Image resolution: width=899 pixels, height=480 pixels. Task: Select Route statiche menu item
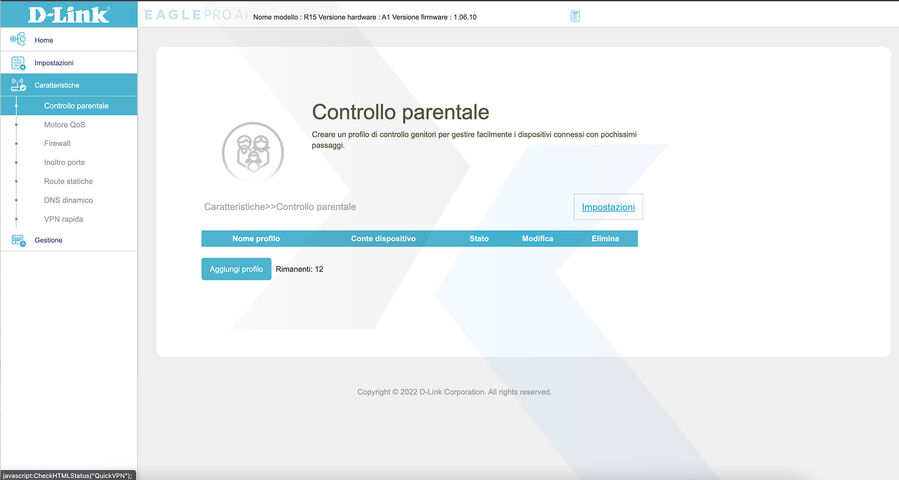click(68, 181)
